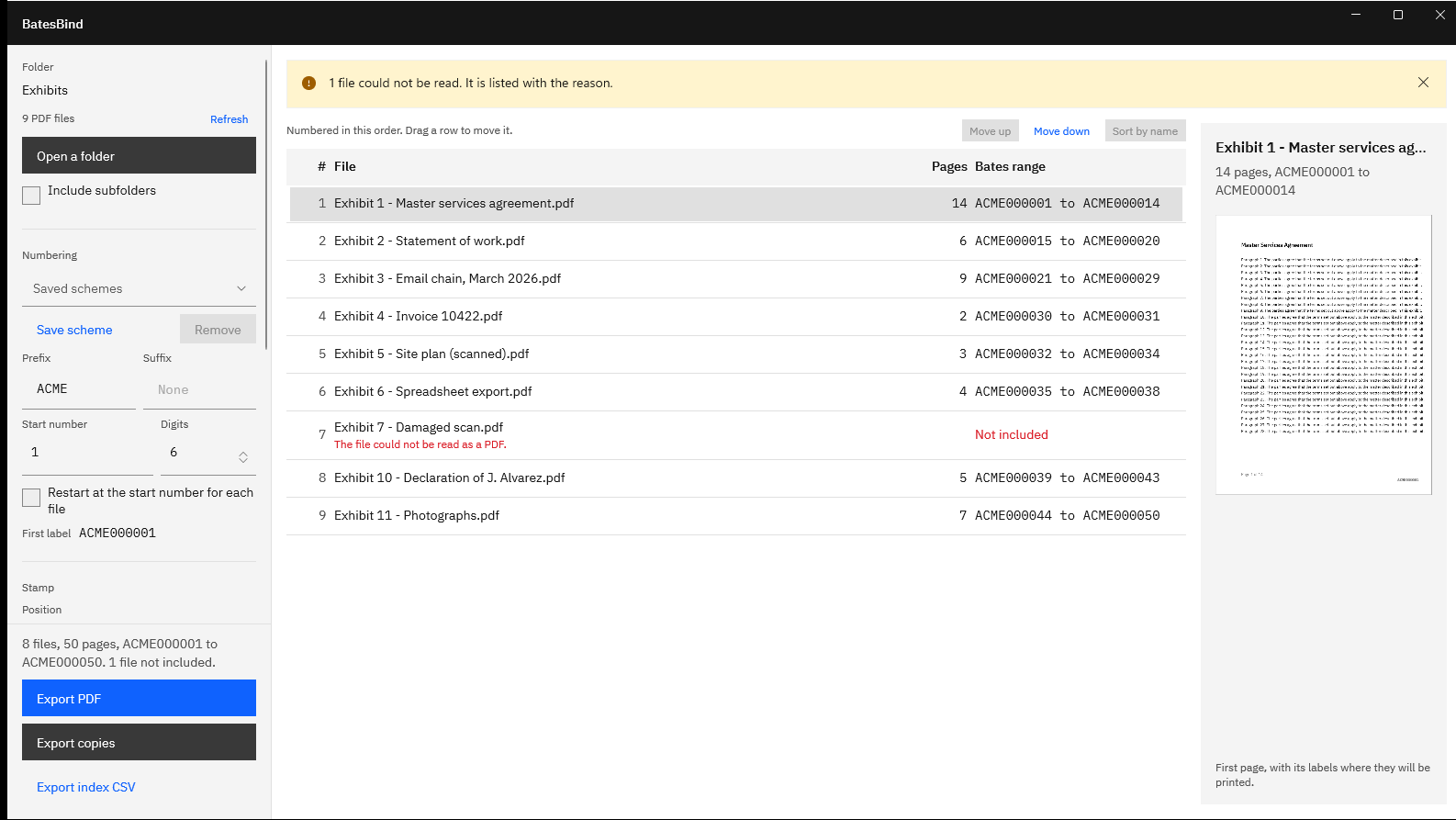
Task: Click the Pages column header
Action: (x=949, y=166)
